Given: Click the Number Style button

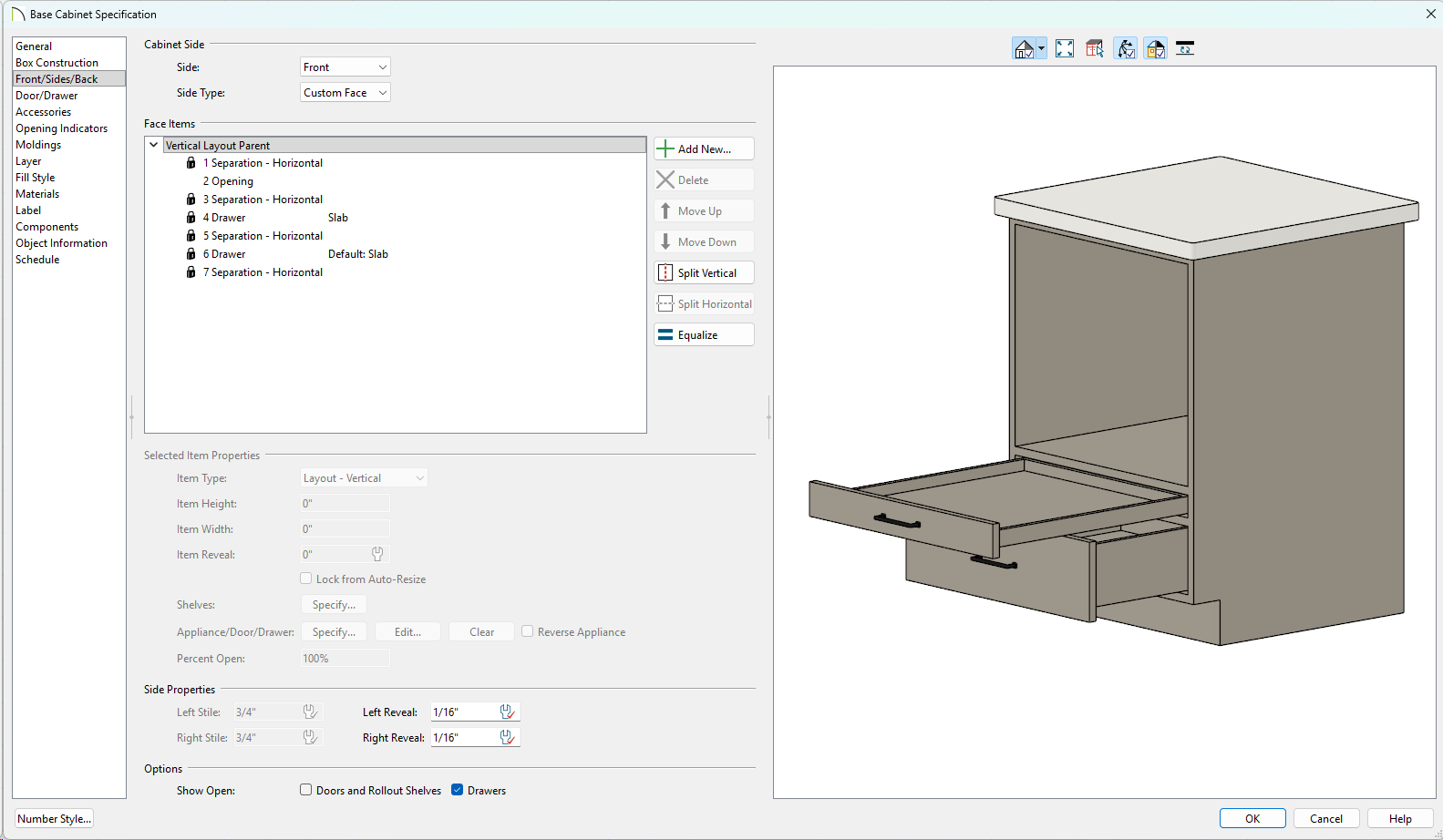Looking at the screenshot, I should coord(54,819).
